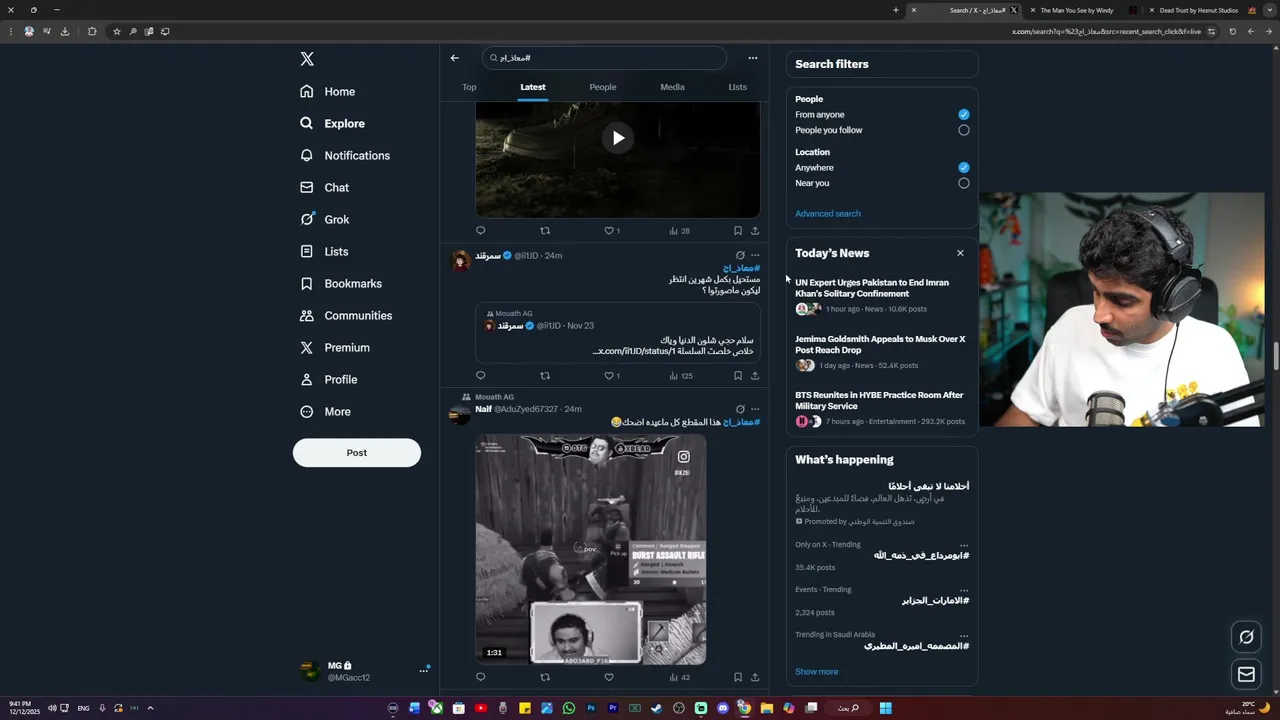Image resolution: width=1280 pixels, height=720 pixels.
Task: Click Grok icon on @i1tJD post
Action: [x=740, y=255]
